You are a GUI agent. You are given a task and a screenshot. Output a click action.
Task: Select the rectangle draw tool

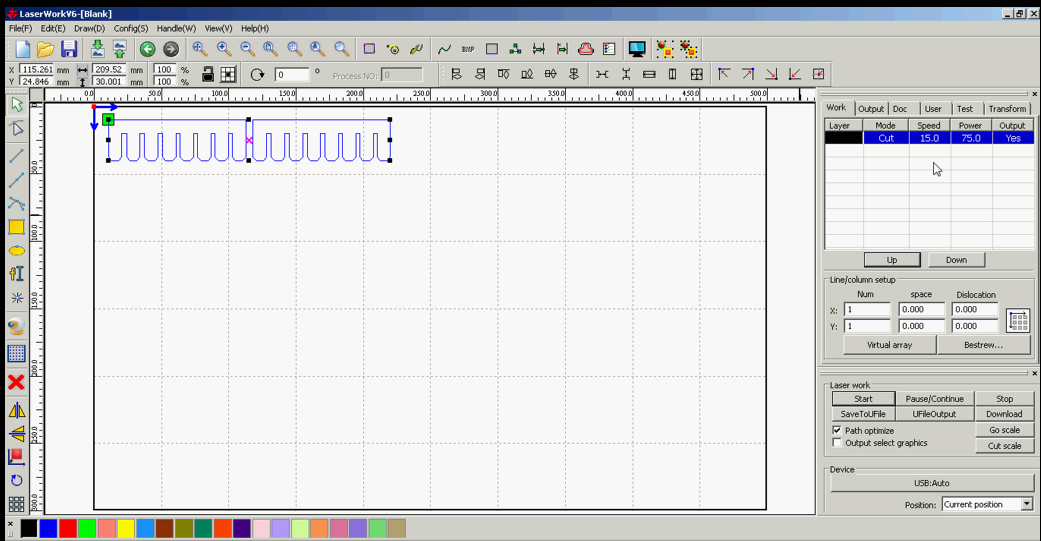click(17, 227)
